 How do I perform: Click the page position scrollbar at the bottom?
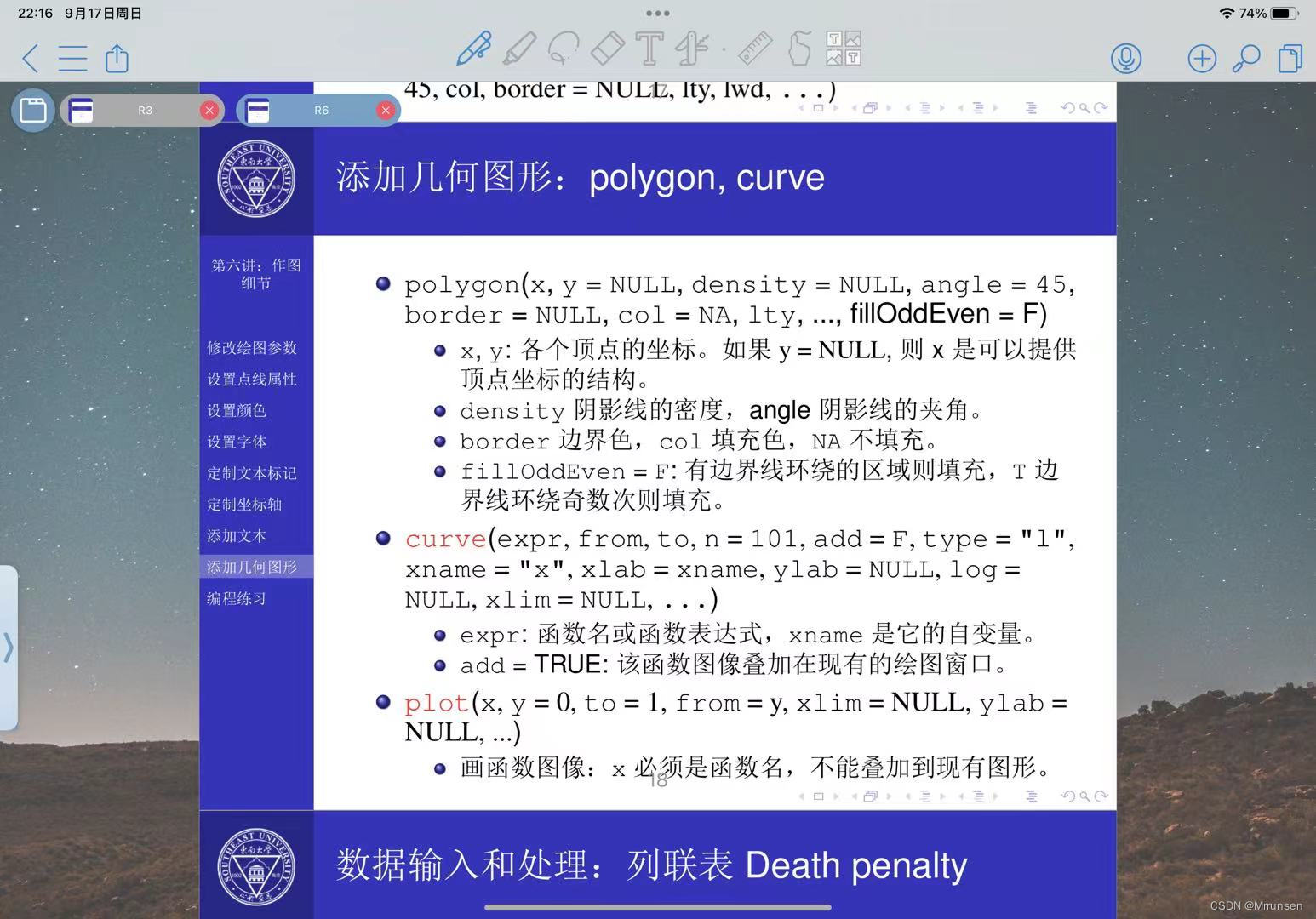coord(657,907)
